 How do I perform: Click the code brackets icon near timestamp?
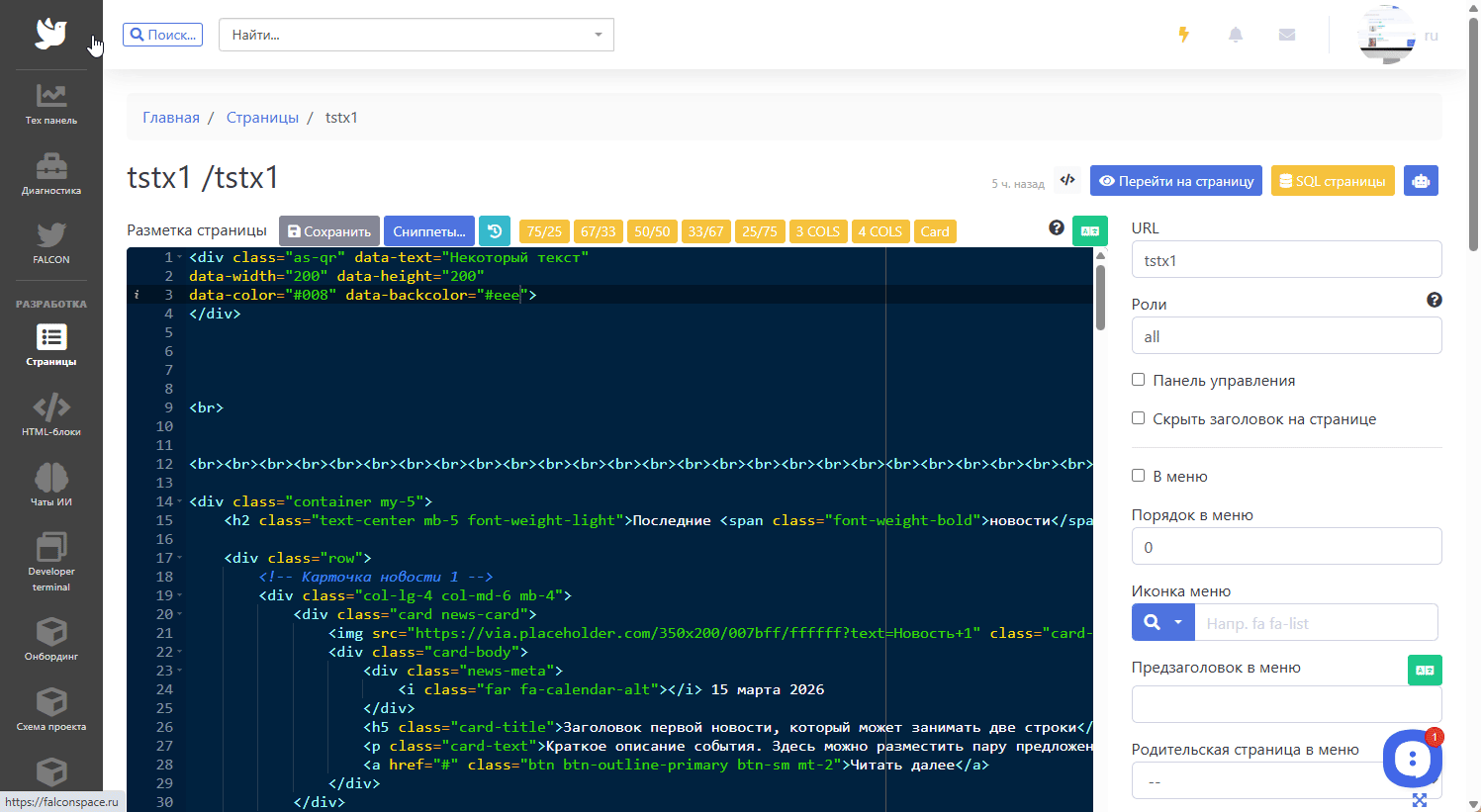click(x=1067, y=180)
